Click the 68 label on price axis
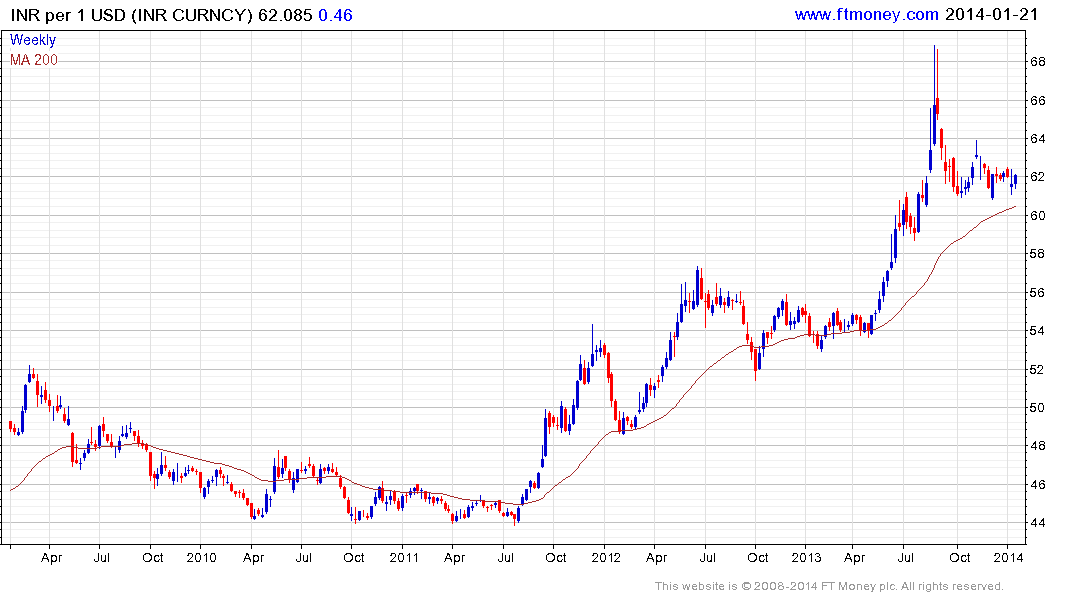The image size is (1075, 600). [1037, 62]
